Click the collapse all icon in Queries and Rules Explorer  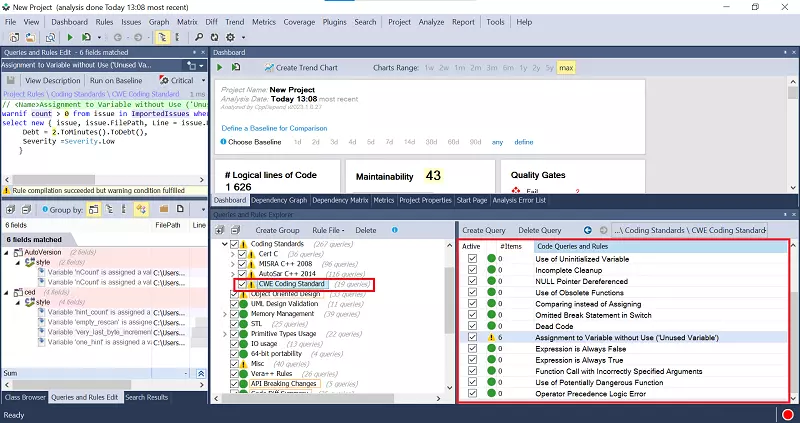click(235, 230)
